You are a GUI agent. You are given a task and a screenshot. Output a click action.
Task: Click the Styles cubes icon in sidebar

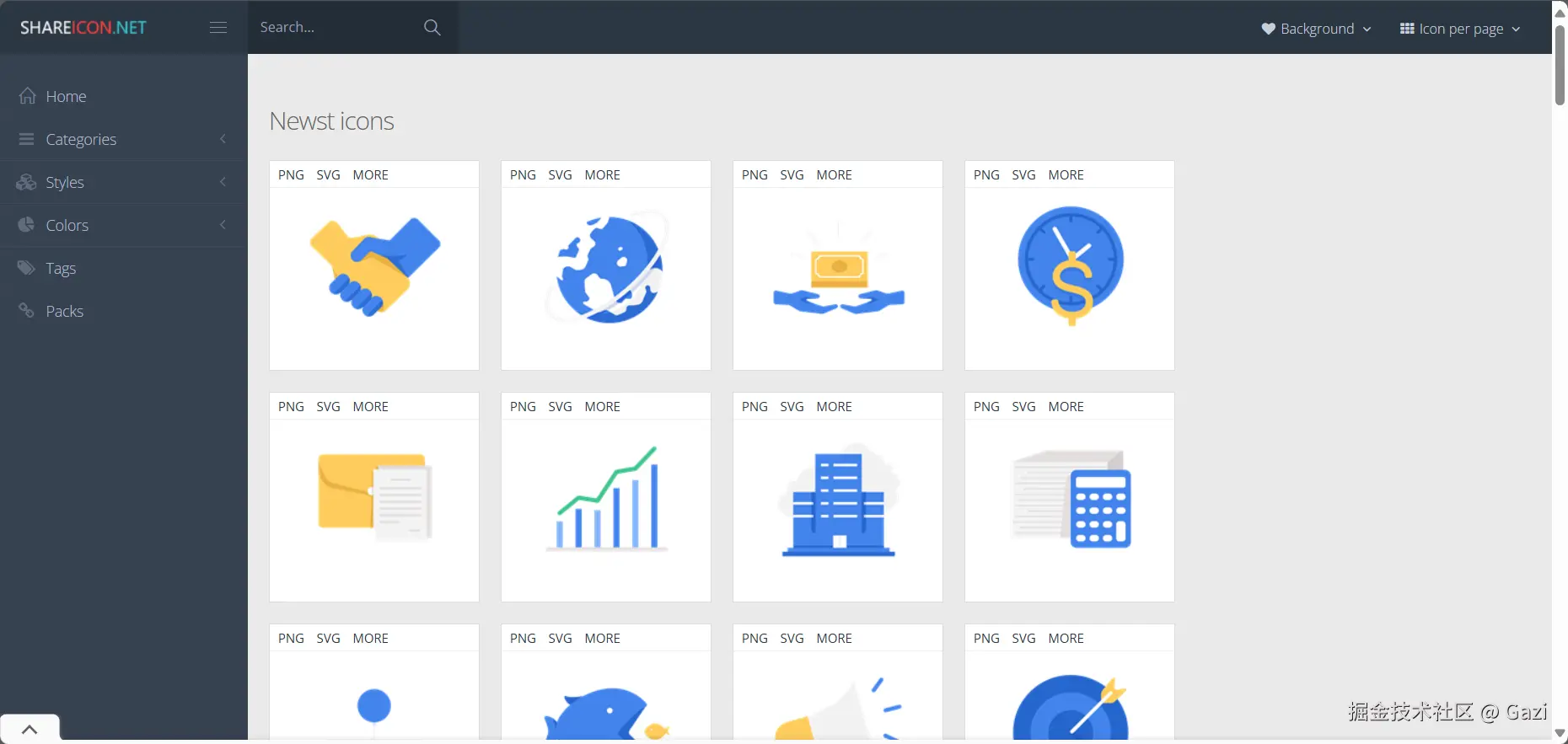(x=27, y=182)
